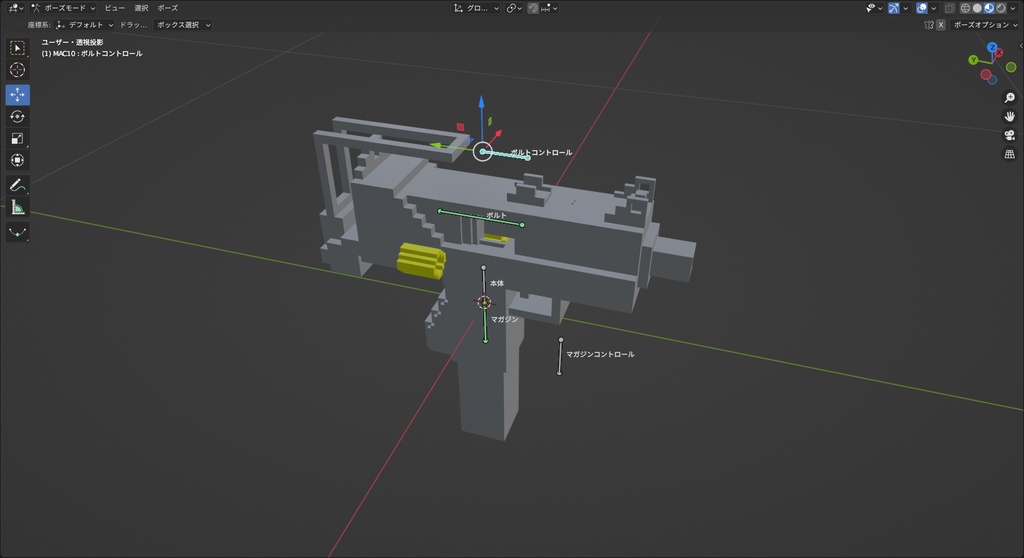Activate the Scale tool
Screen dimensions: 1024x558
pos(18,139)
